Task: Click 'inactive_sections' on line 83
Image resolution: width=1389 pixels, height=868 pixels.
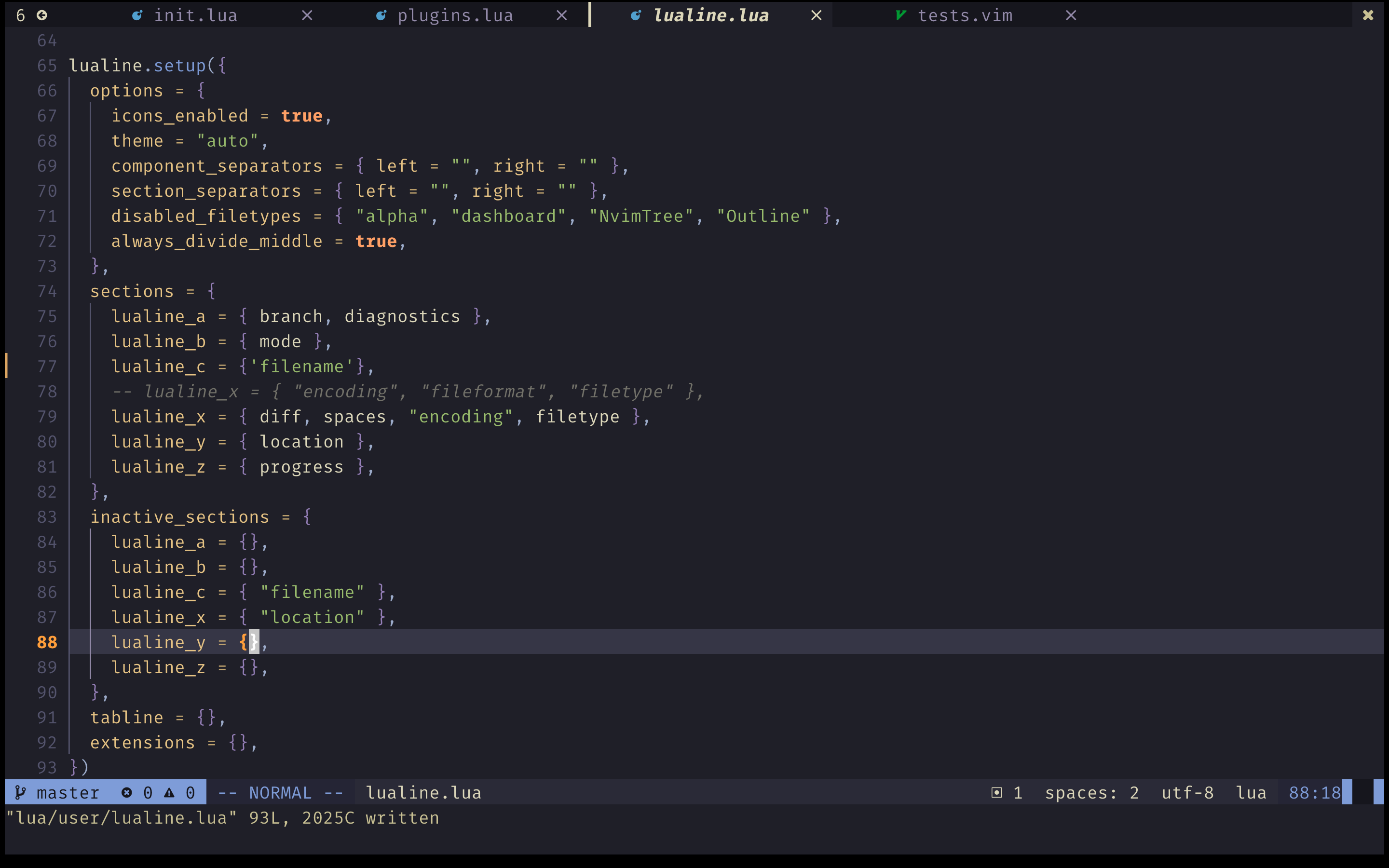Action: point(179,516)
